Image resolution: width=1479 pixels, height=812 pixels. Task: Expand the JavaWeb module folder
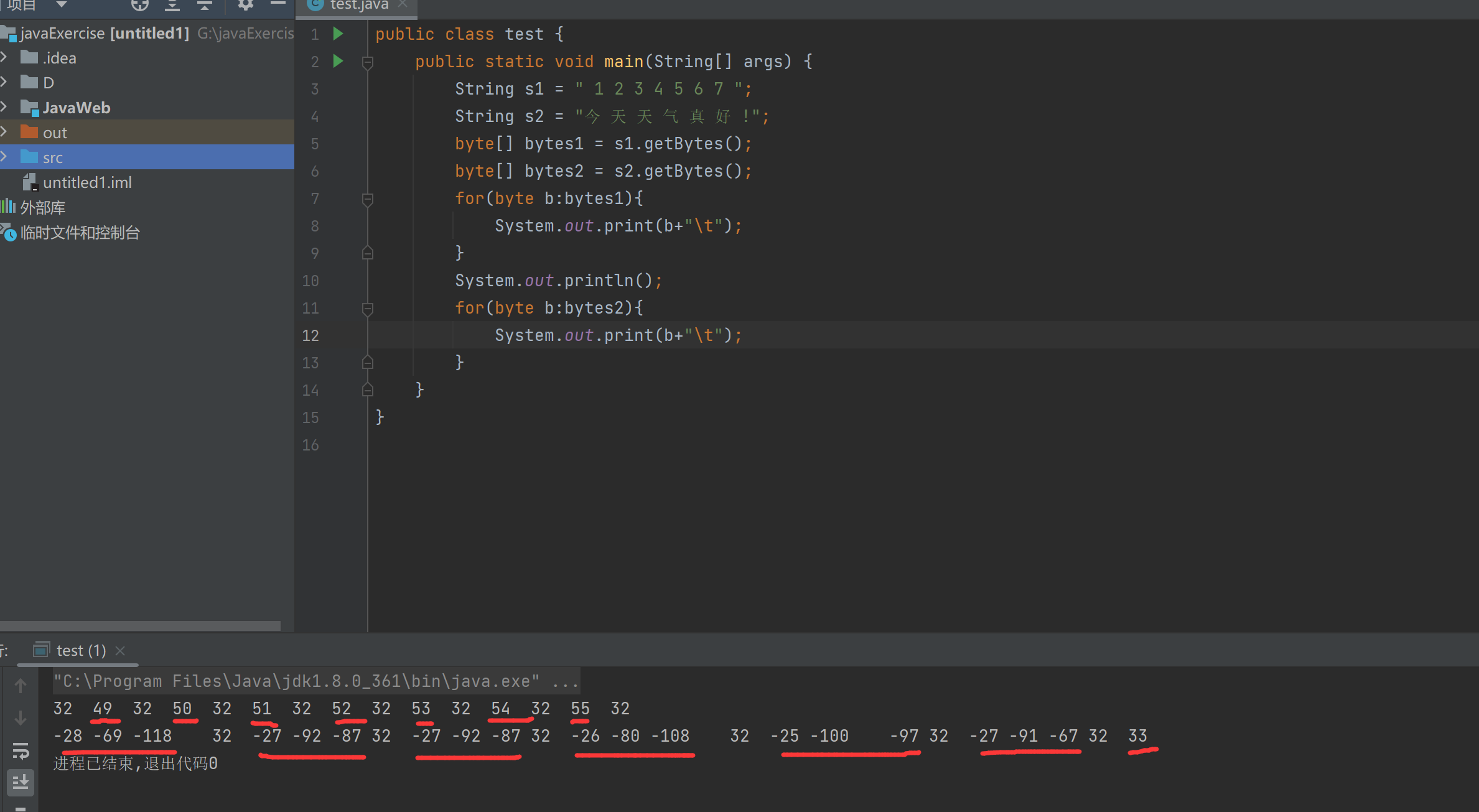(4, 107)
